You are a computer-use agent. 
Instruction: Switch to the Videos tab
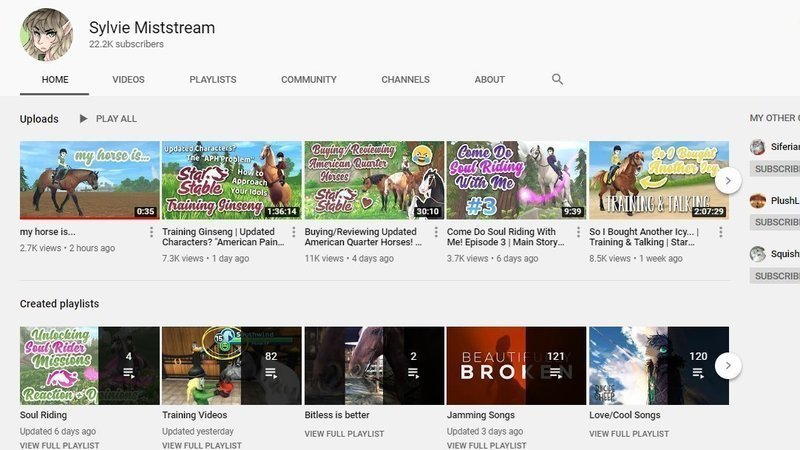click(x=128, y=80)
